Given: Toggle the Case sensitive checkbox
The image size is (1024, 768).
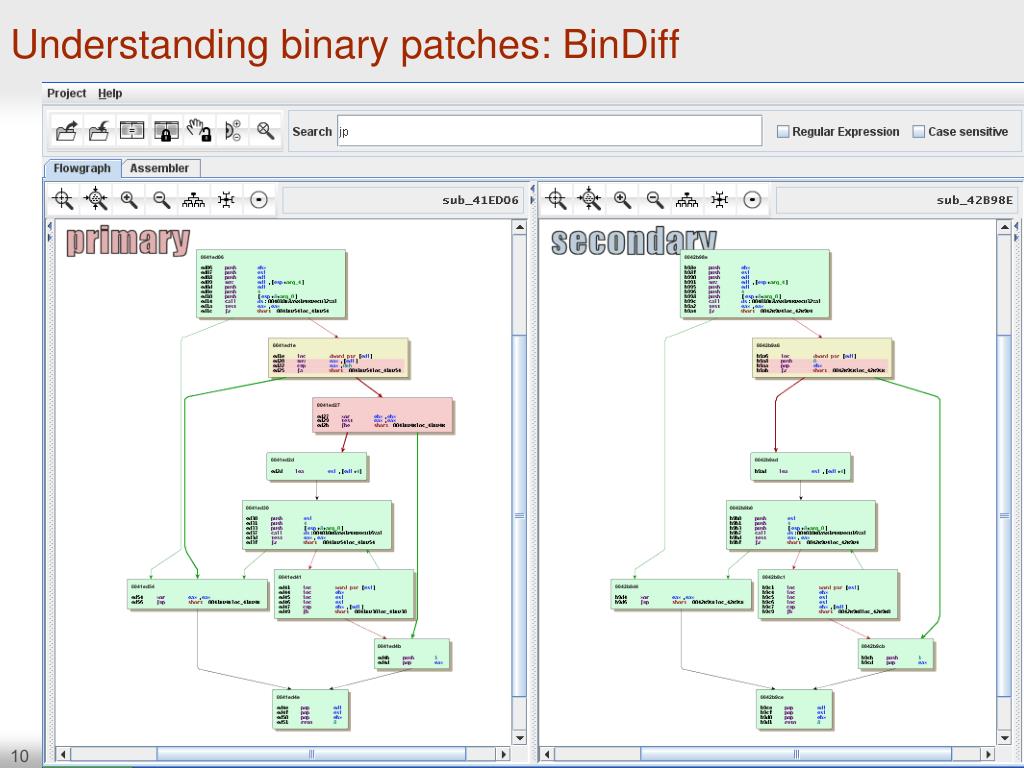Looking at the screenshot, I should click(919, 132).
